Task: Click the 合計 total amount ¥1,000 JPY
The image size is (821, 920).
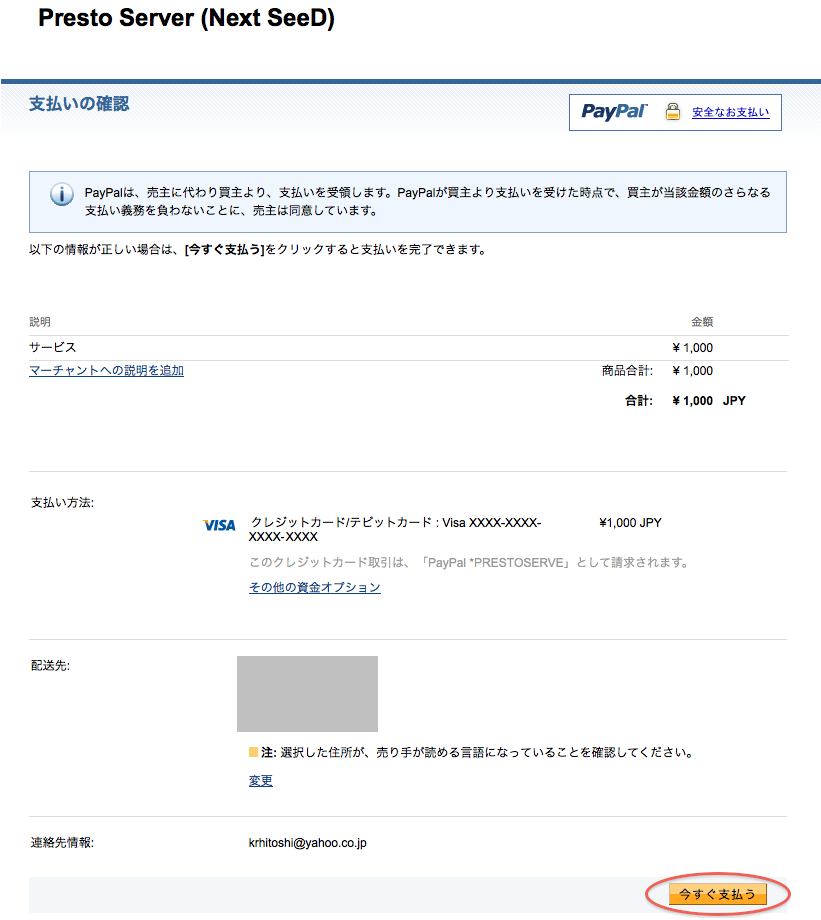Action: click(x=709, y=401)
